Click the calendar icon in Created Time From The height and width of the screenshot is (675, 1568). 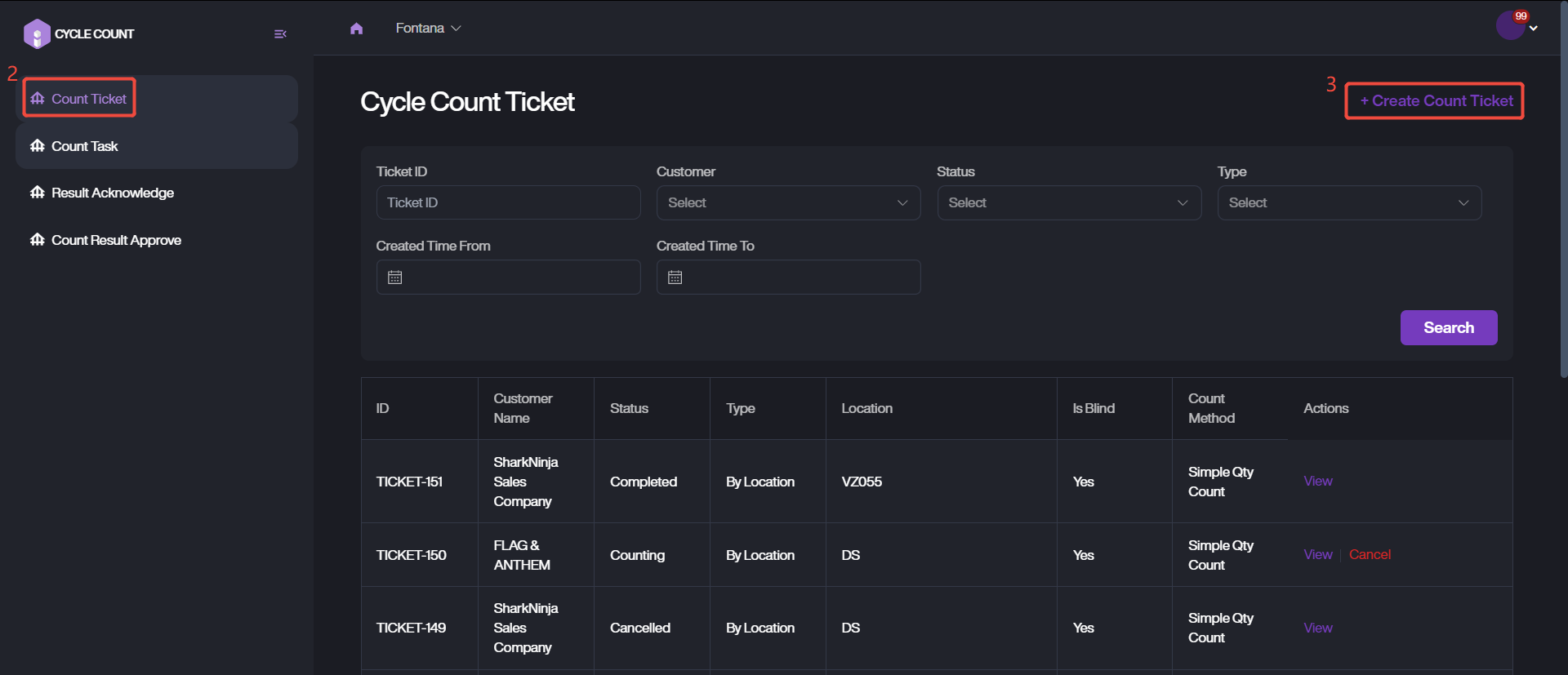pos(395,278)
